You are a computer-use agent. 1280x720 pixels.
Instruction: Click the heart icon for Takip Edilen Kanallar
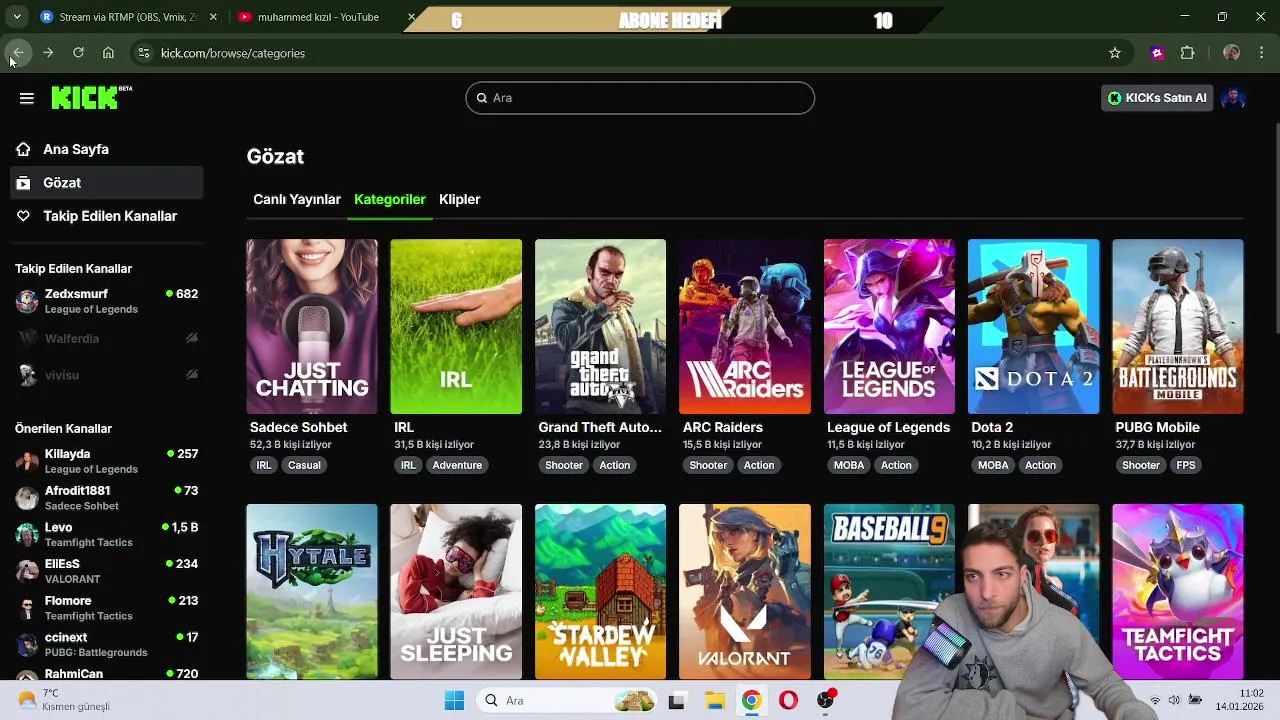[23, 216]
